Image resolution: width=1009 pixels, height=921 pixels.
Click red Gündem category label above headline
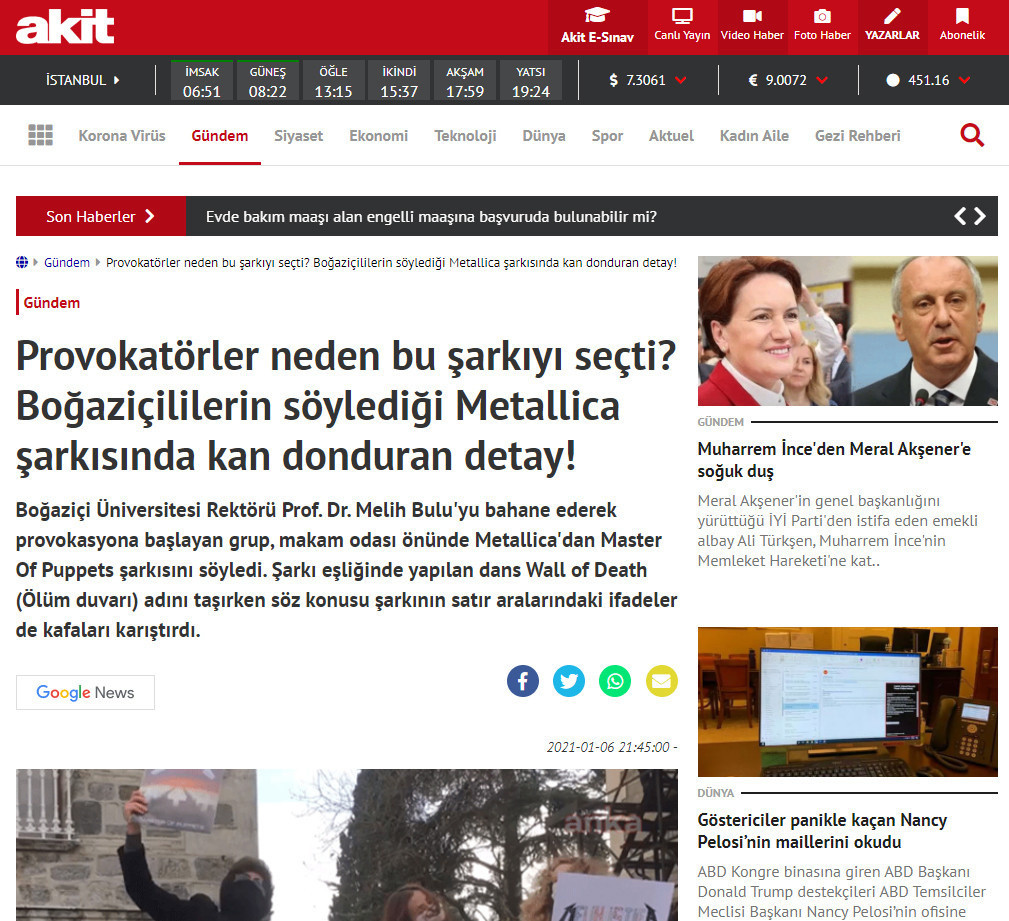tap(51, 302)
